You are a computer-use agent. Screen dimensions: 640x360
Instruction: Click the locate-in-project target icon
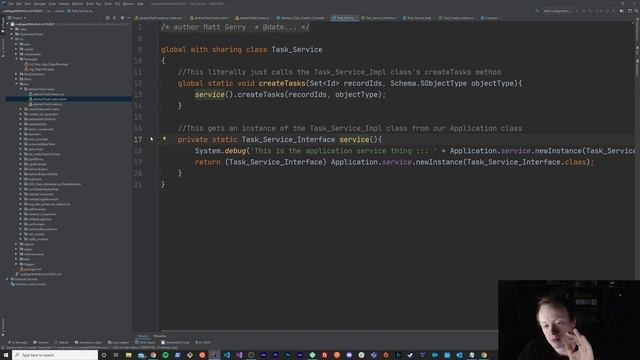pos(108,18)
